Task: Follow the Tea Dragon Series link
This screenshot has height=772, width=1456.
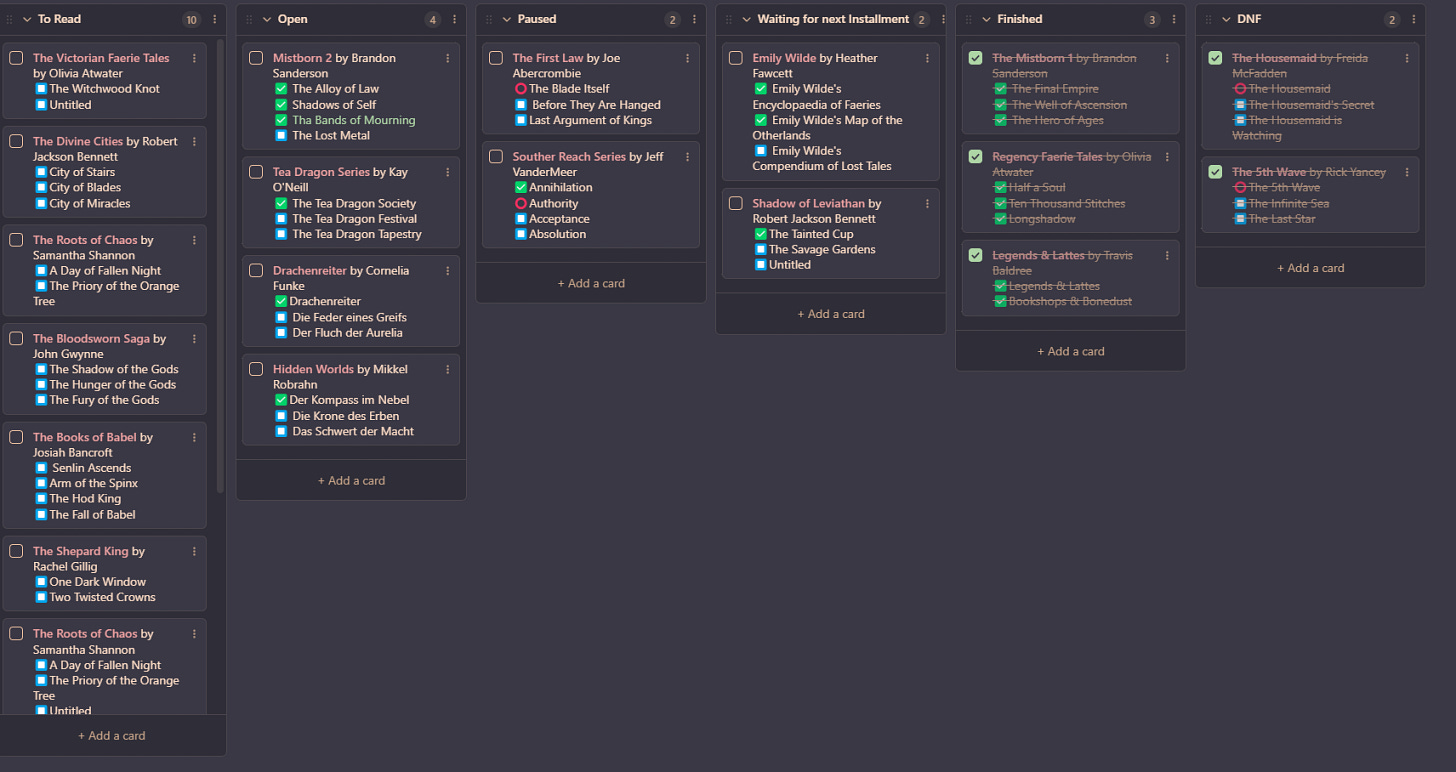Action: pyautogui.click(x=321, y=172)
